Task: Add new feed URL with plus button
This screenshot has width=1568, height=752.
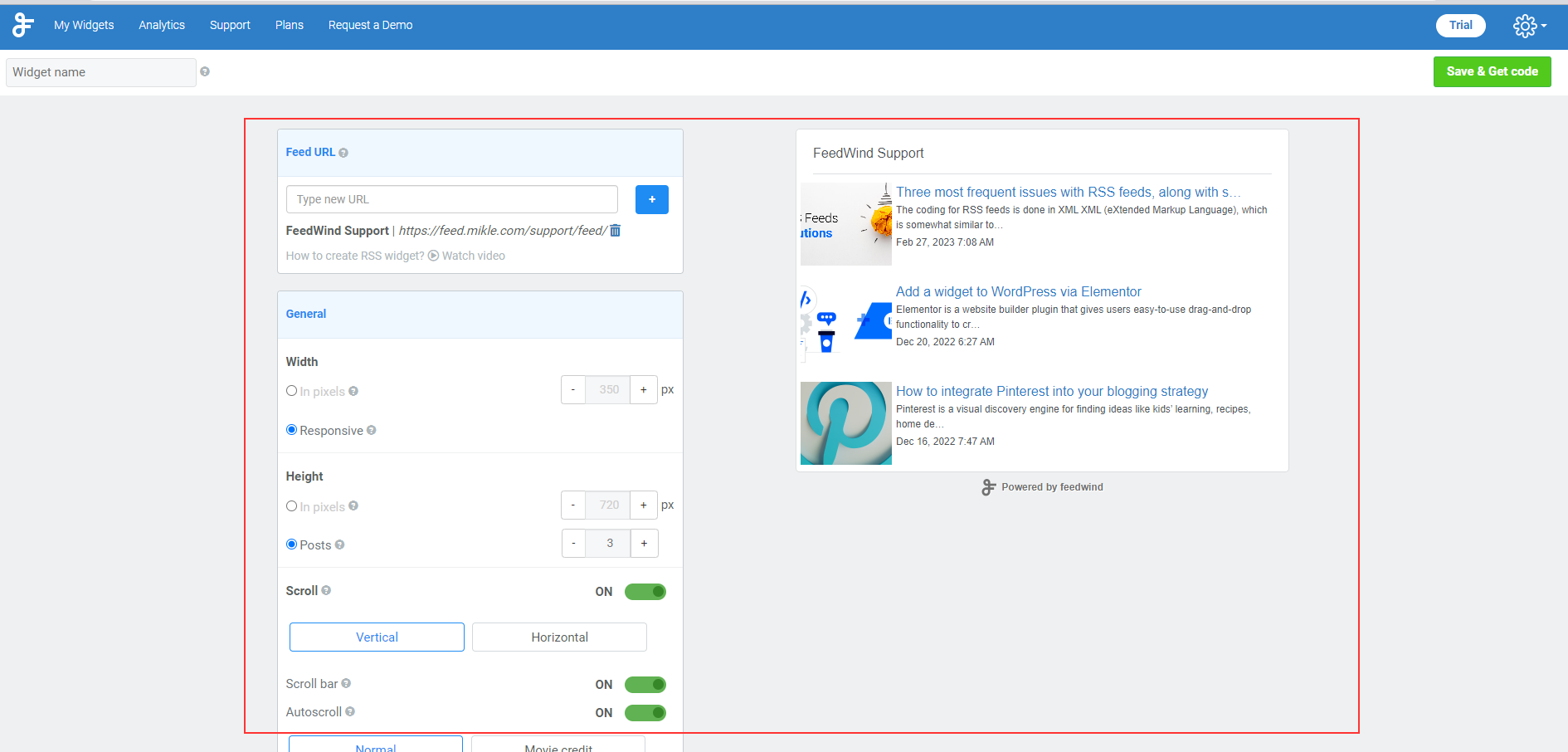Action: tap(652, 199)
